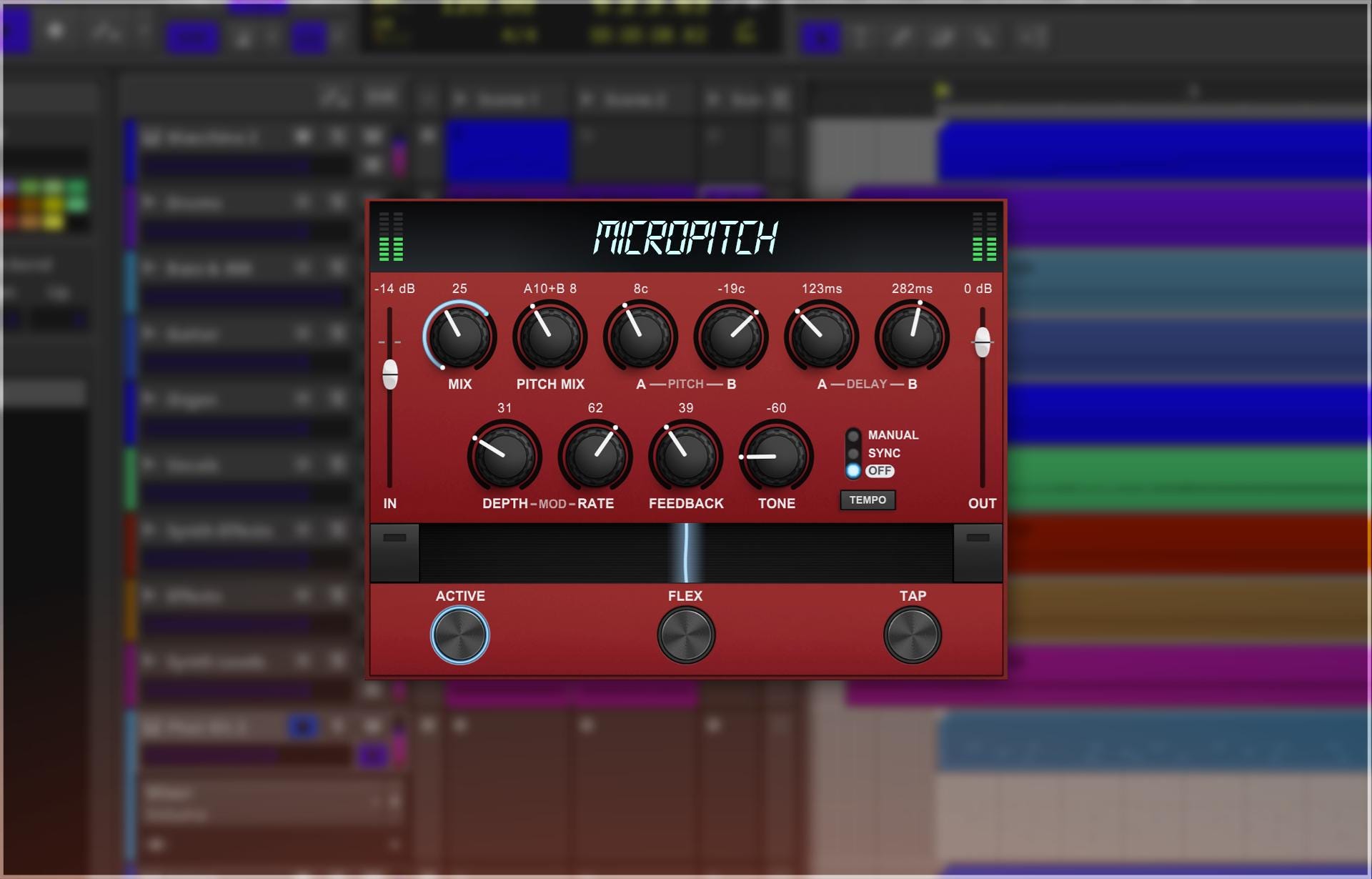Viewport: 1372px width, 879px height.
Task: Select the OFF tempo mode
Action: tap(870, 471)
